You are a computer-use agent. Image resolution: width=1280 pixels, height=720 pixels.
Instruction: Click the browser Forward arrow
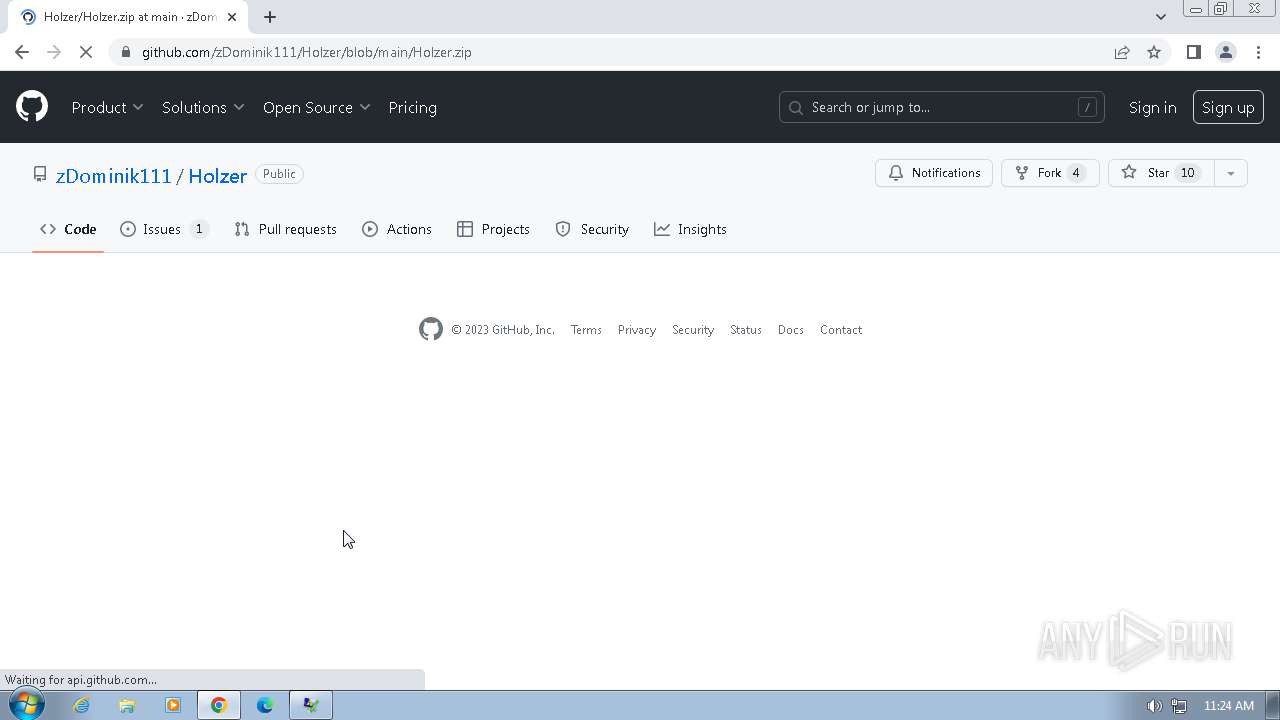coord(54,52)
